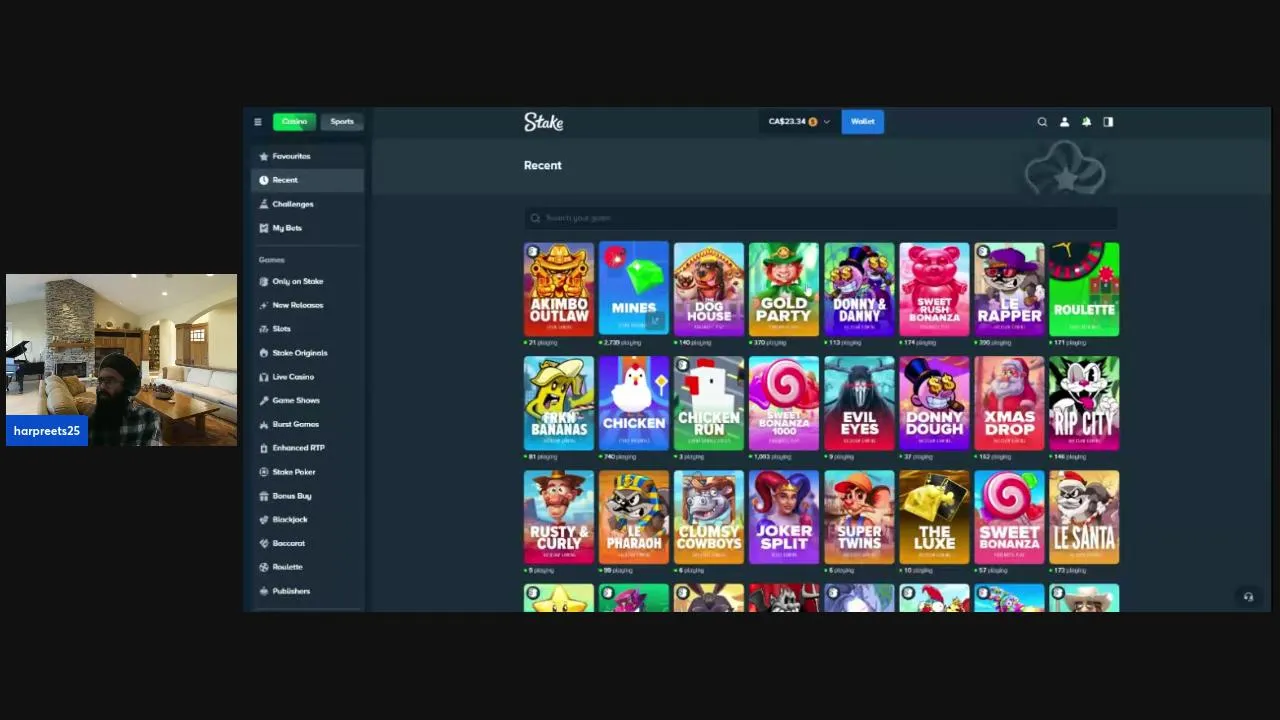The height and width of the screenshot is (720, 1280).
Task: Click the My Bets icon
Action: pos(263,228)
